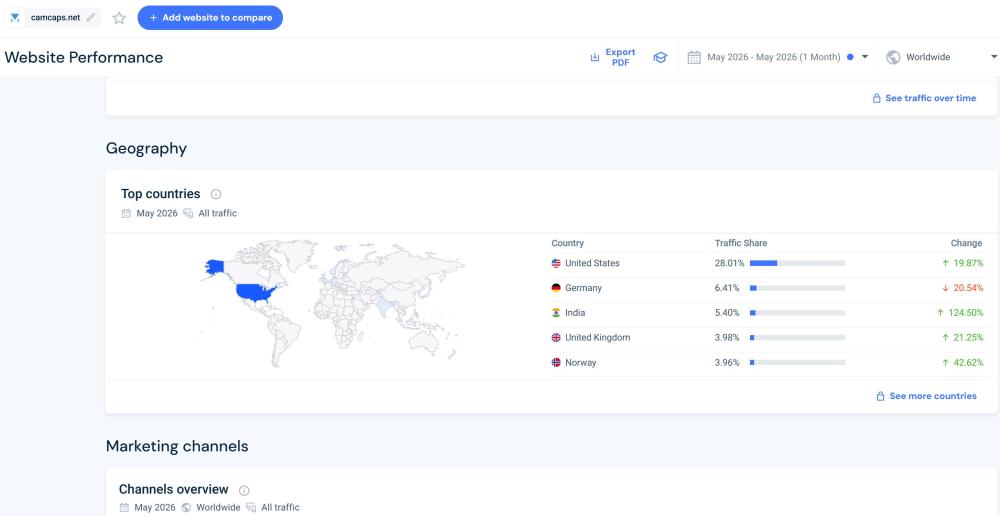Click the United Kingdom flag icon
This screenshot has width=1000, height=516.
(x=556, y=337)
